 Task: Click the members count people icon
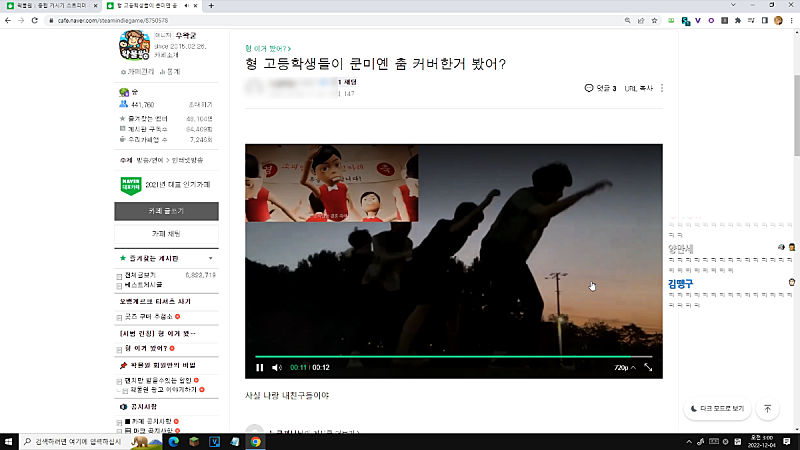pos(123,104)
